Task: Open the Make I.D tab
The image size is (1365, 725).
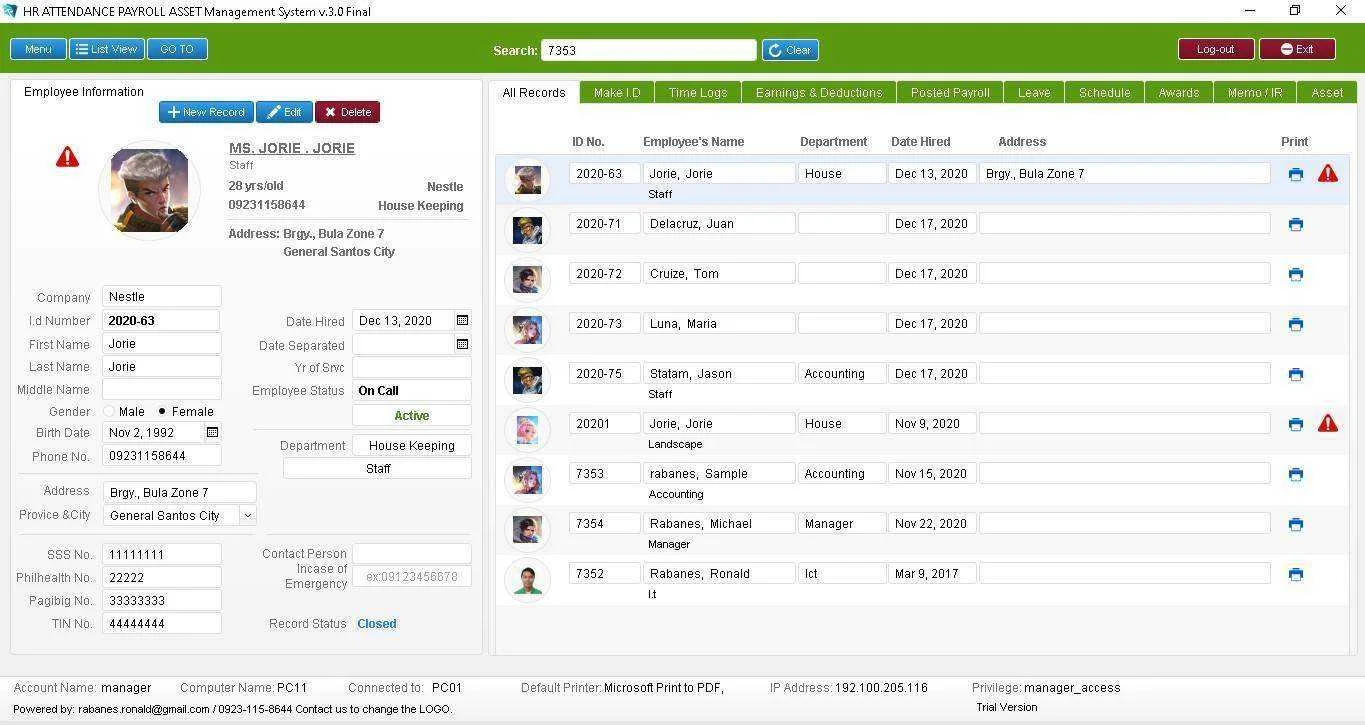Action: coord(617,92)
